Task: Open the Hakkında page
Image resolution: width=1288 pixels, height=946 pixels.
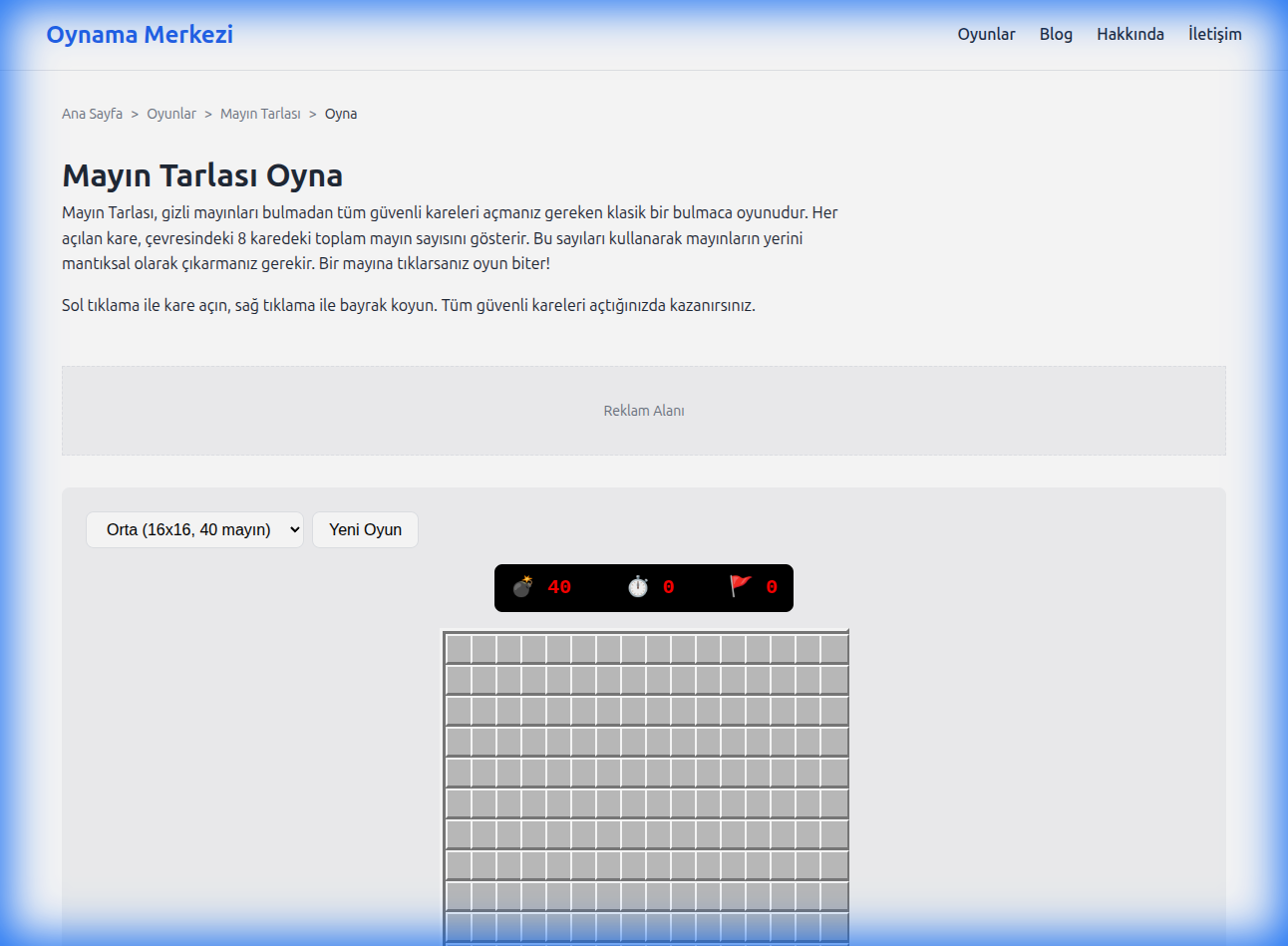Action: pyautogui.click(x=1129, y=34)
